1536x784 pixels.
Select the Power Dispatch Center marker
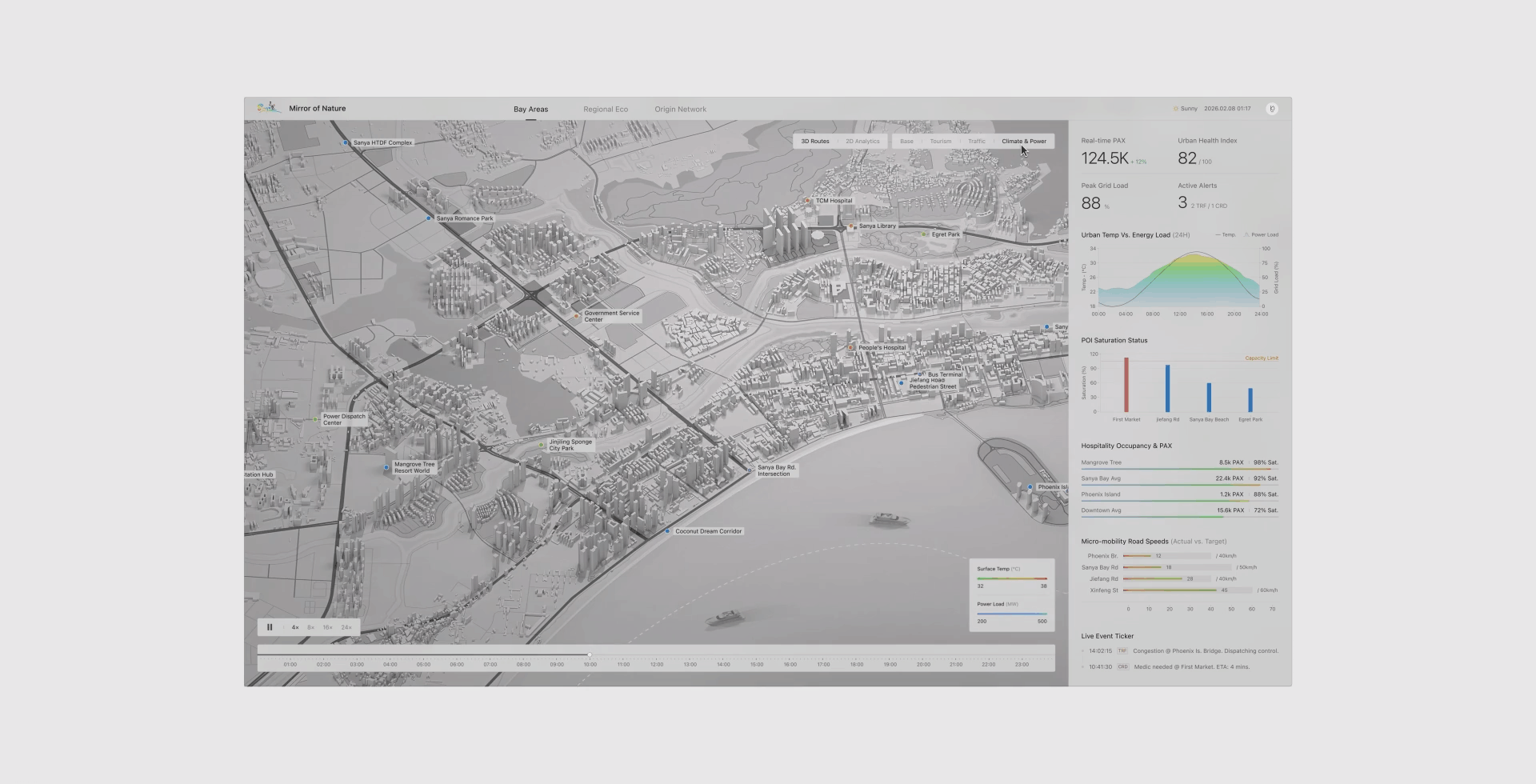[315, 419]
